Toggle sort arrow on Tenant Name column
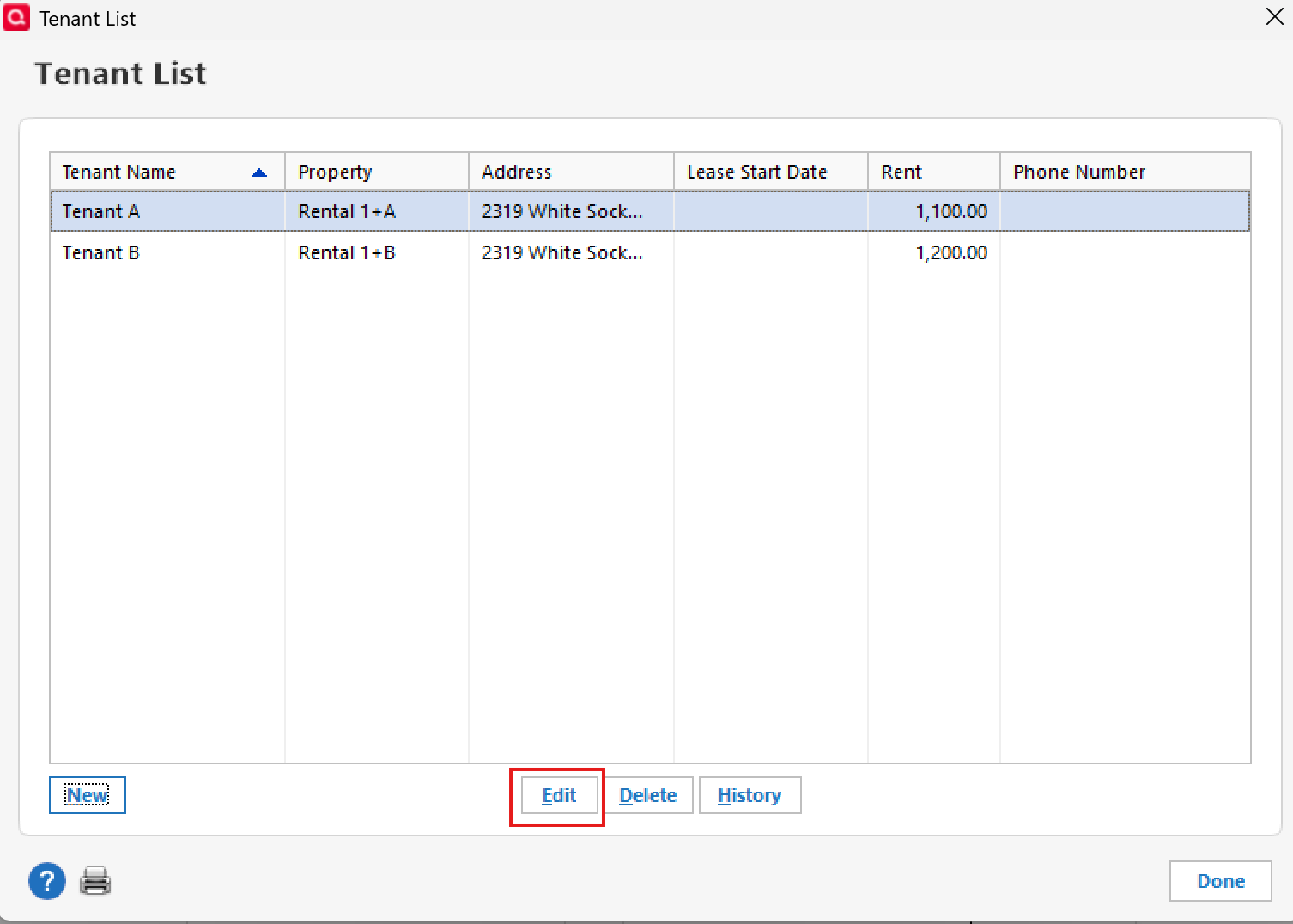This screenshot has height=924, width=1293. 259,173
